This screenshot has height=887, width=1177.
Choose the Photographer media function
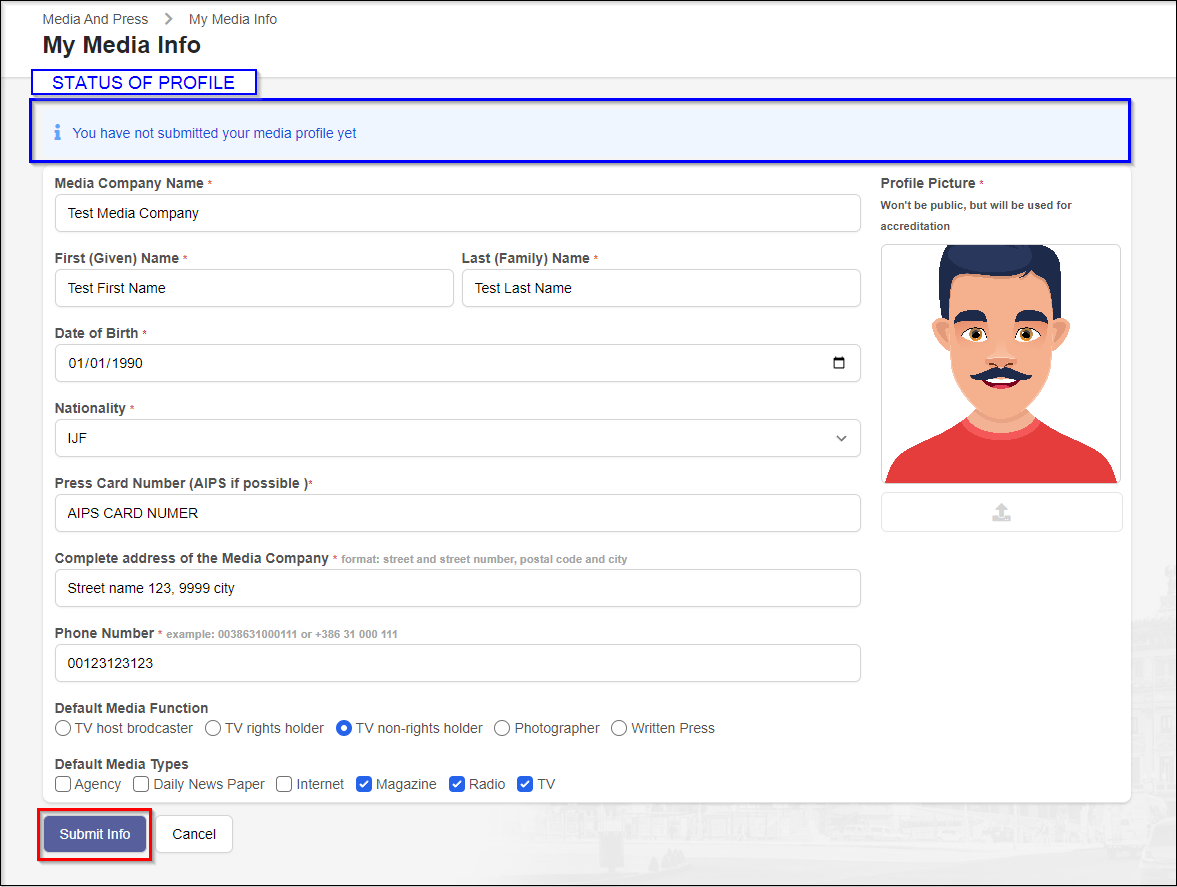tap(502, 728)
